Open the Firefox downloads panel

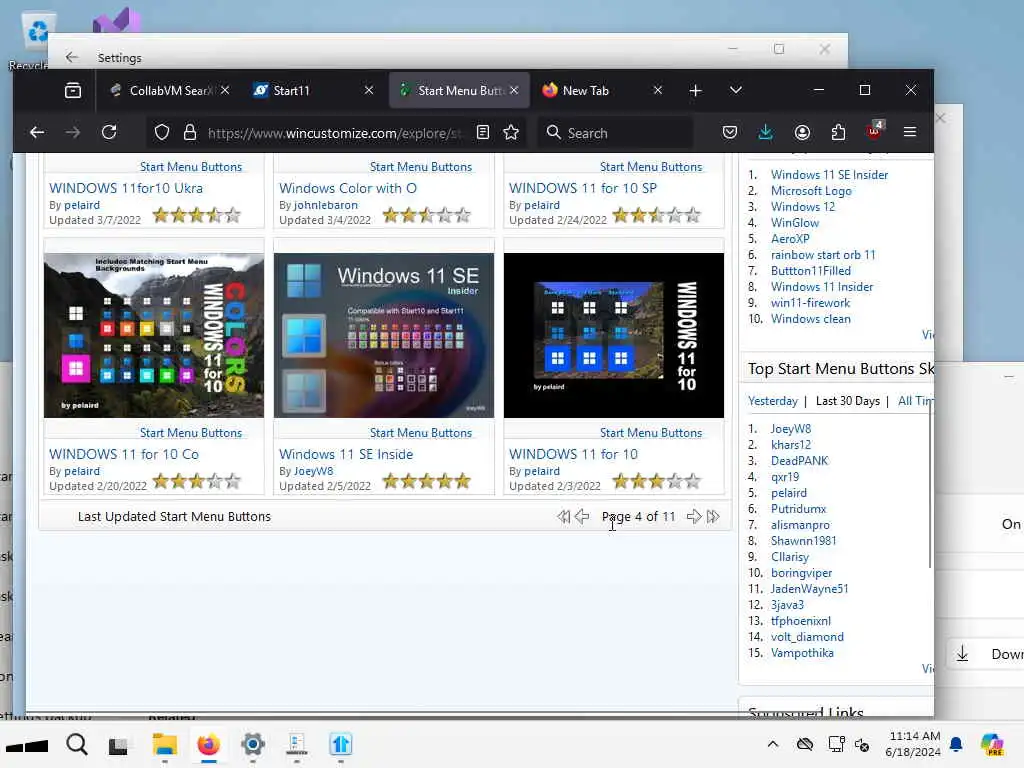(x=765, y=133)
